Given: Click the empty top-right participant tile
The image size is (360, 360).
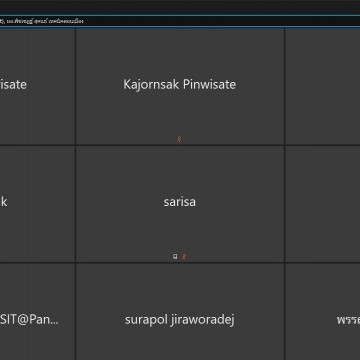Looking at the screenshot, I should click(x=323, y=86).
